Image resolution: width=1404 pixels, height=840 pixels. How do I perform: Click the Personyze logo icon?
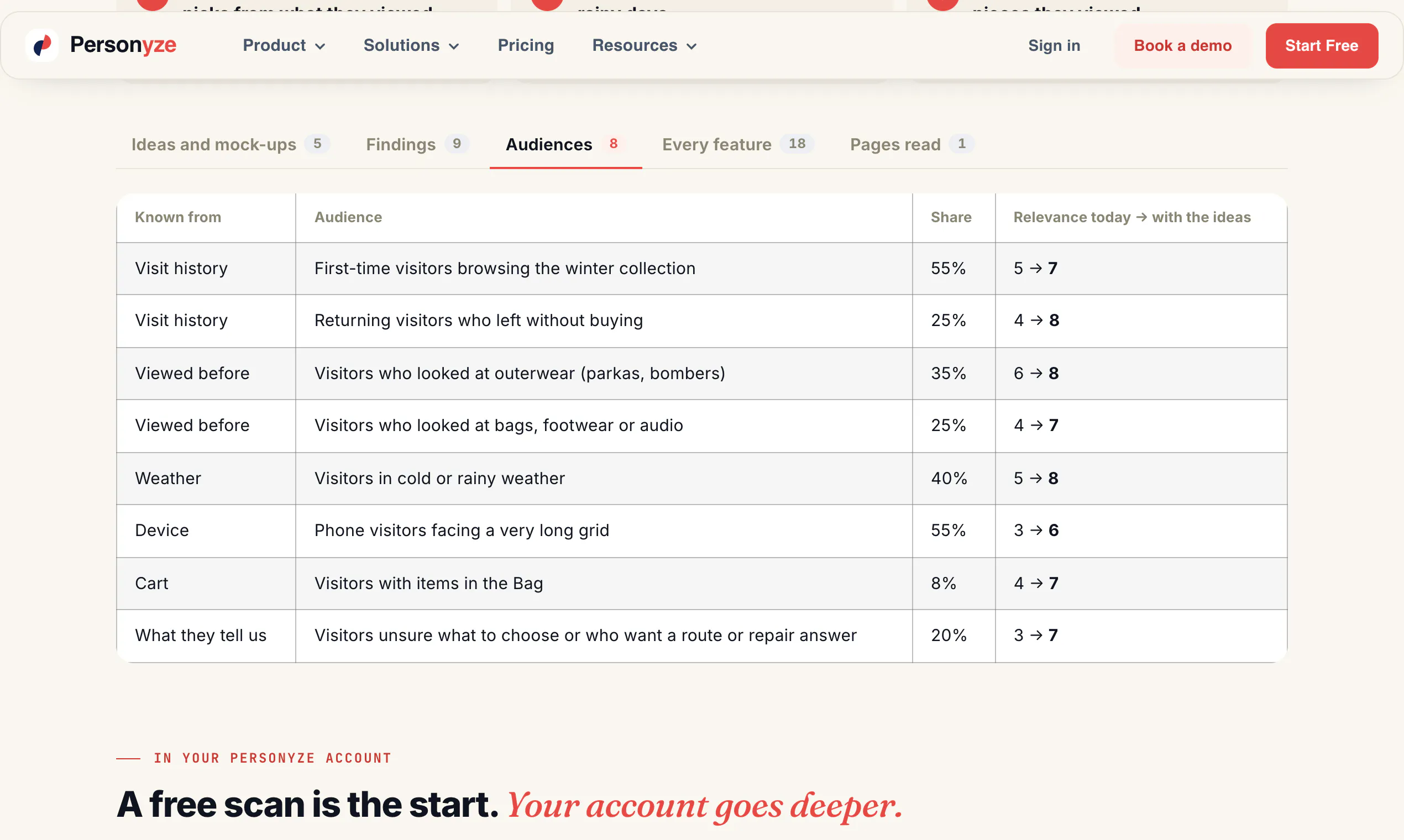[42, 45]
